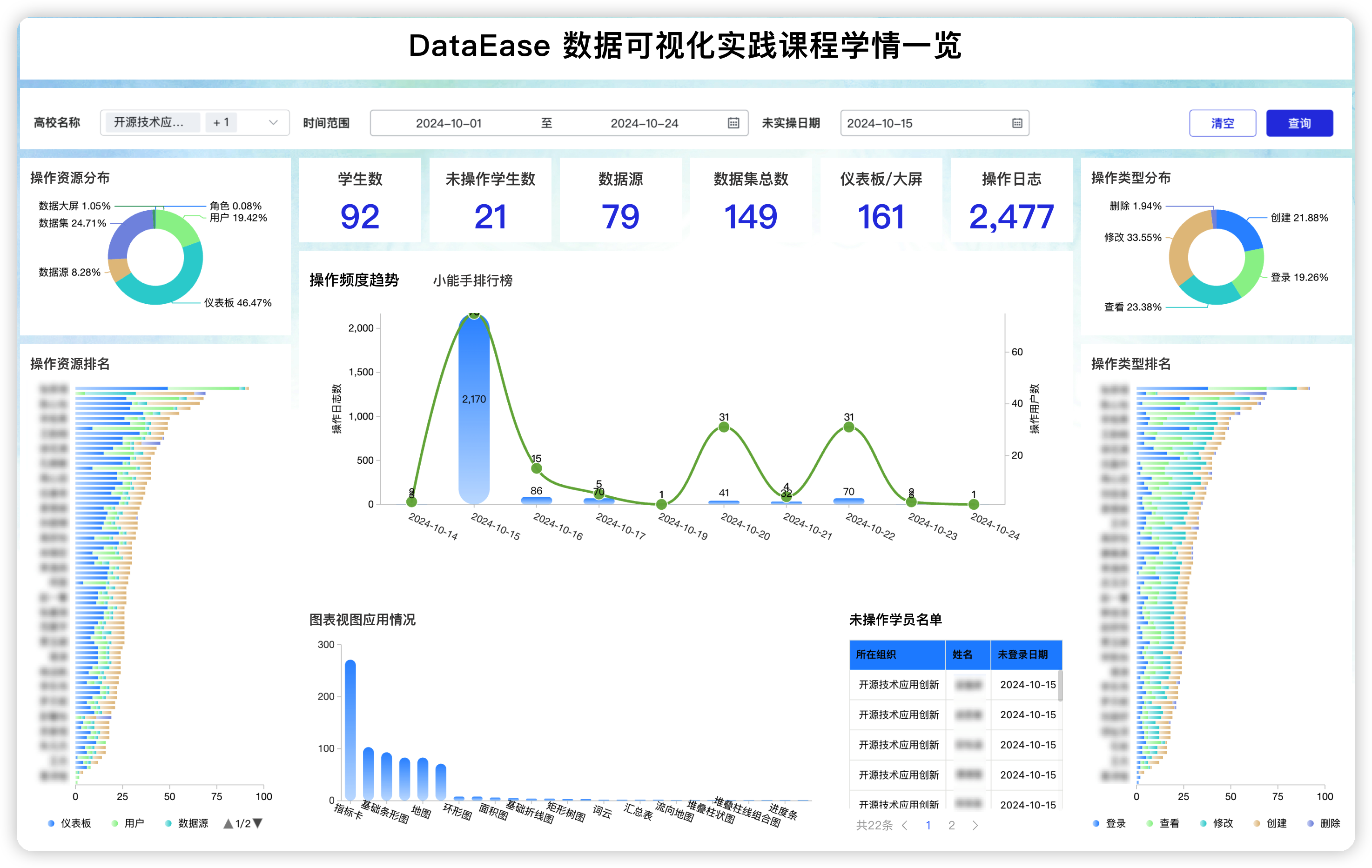Toggle 删除 legend in 操作类型排名
This screenshot has height=868, width=1372.
[1324, 823]
